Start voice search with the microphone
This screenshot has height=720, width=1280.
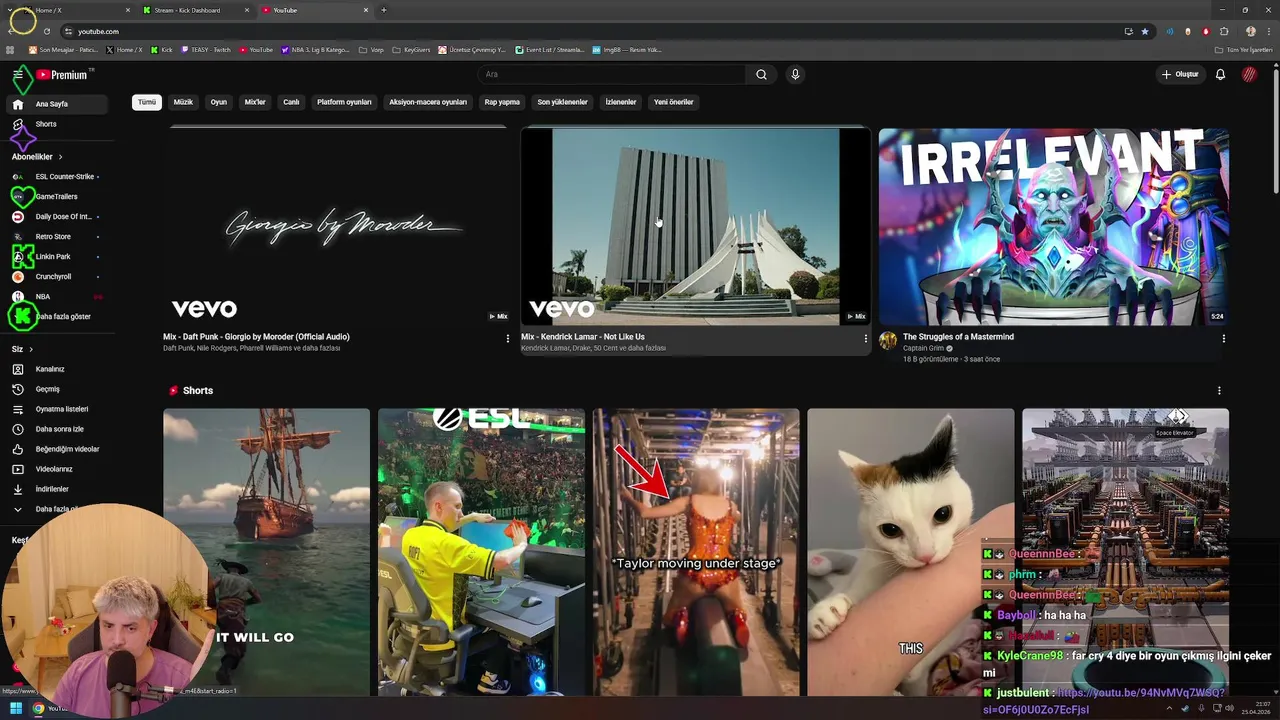tap(795, 74)
